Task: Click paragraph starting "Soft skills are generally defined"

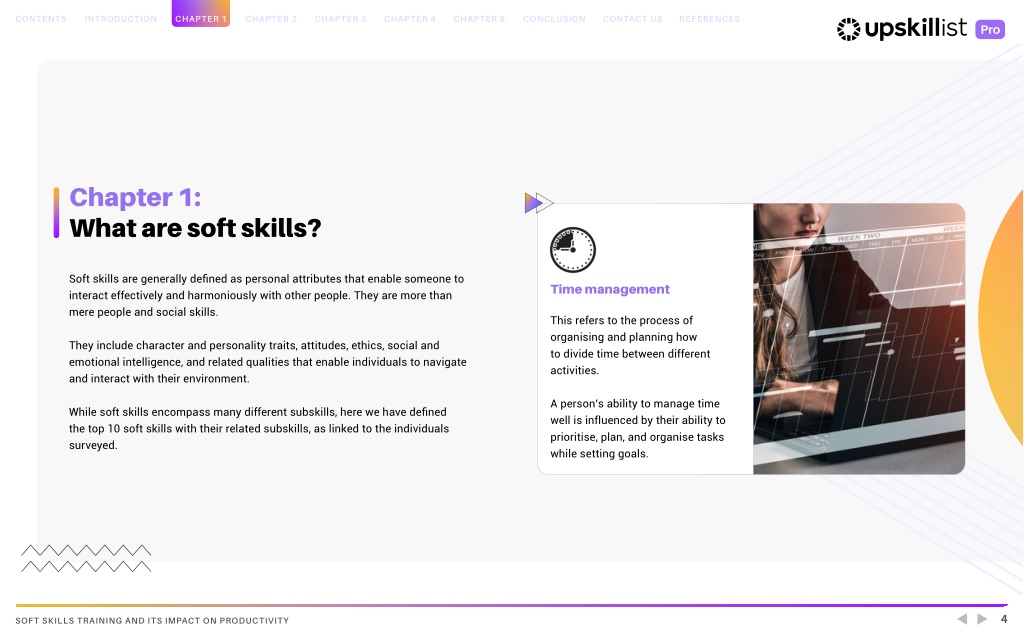Action: 266,295
